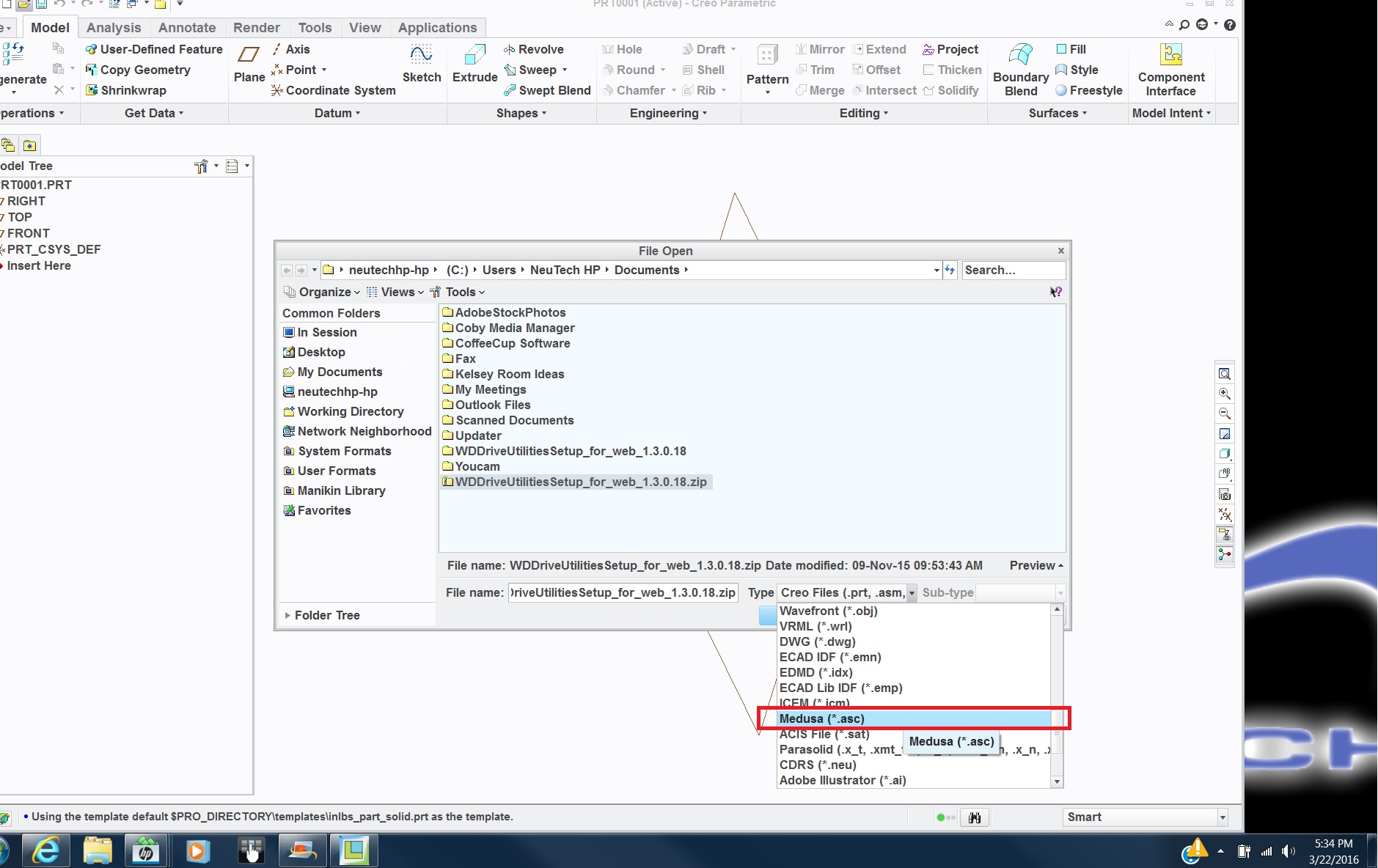1378x868 pixels.
Task: Switch to the Analysis tab
Action: click(114, 28)
